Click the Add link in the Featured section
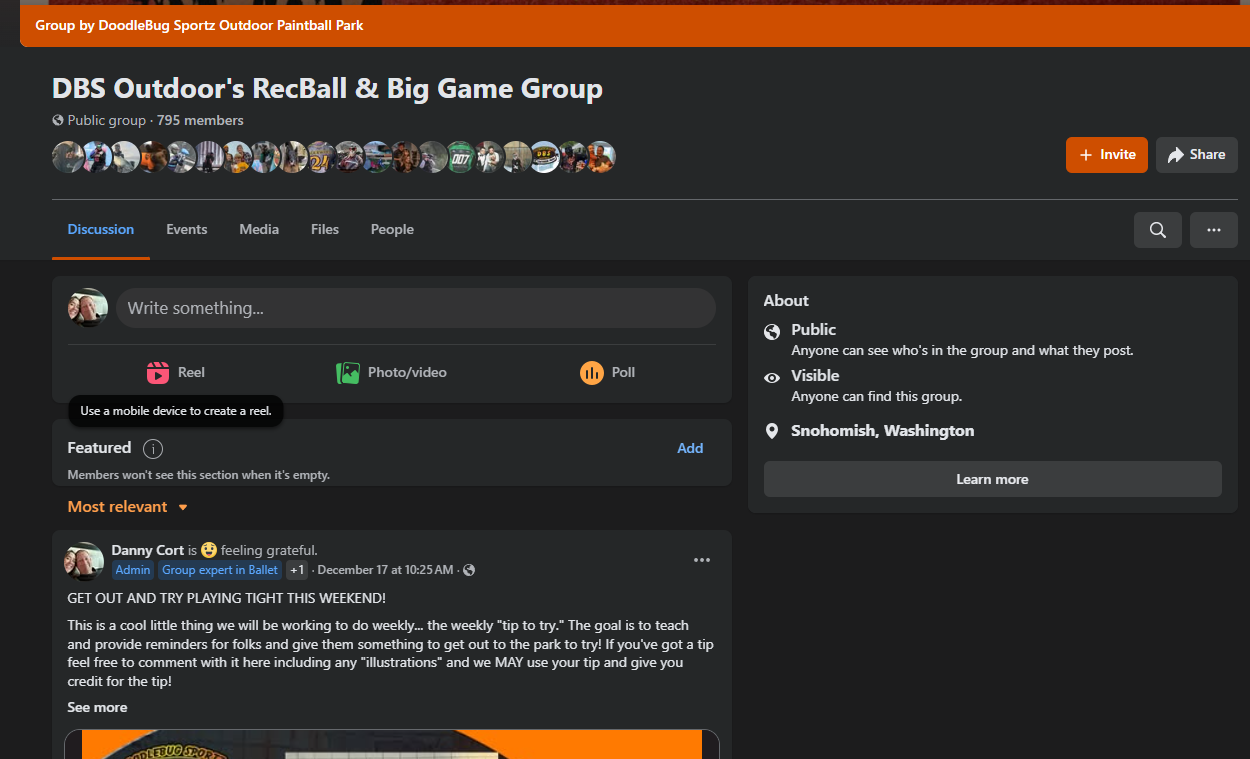The height and width of the screenshot is (759, 1250). (690, 449)
